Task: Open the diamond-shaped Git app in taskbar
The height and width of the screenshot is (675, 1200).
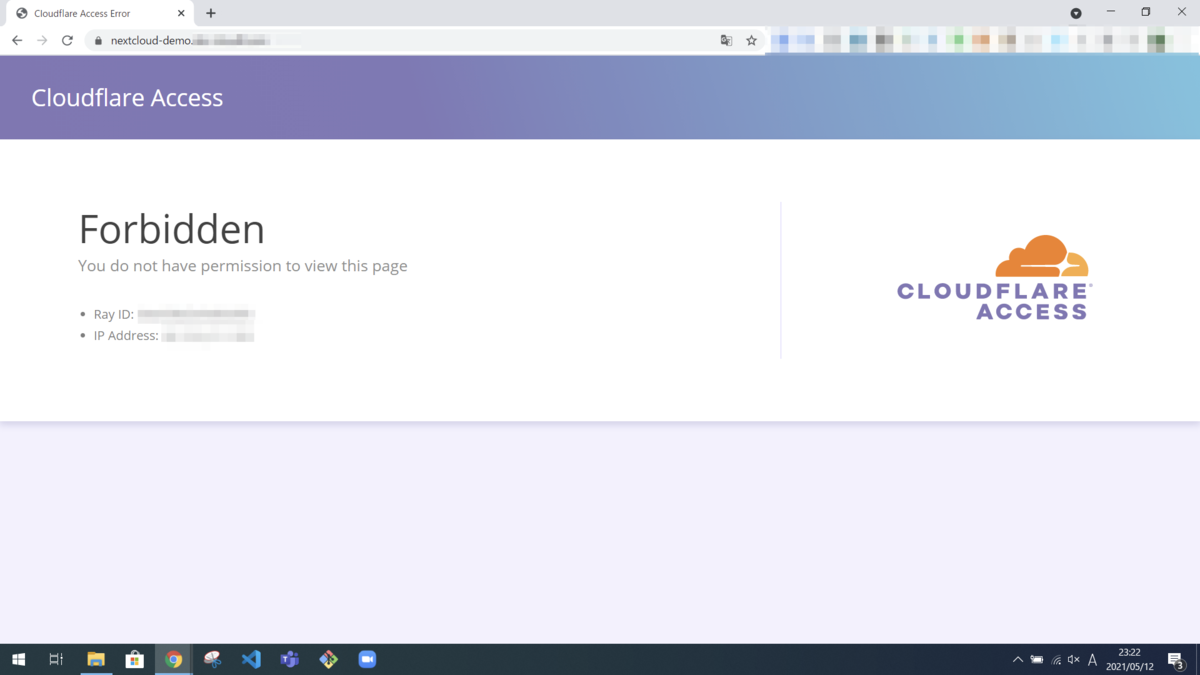Action: pos(328,659)
